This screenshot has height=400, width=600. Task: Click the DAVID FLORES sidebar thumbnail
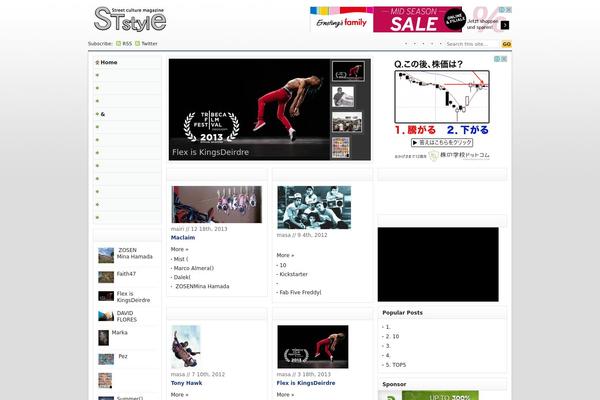106,316
